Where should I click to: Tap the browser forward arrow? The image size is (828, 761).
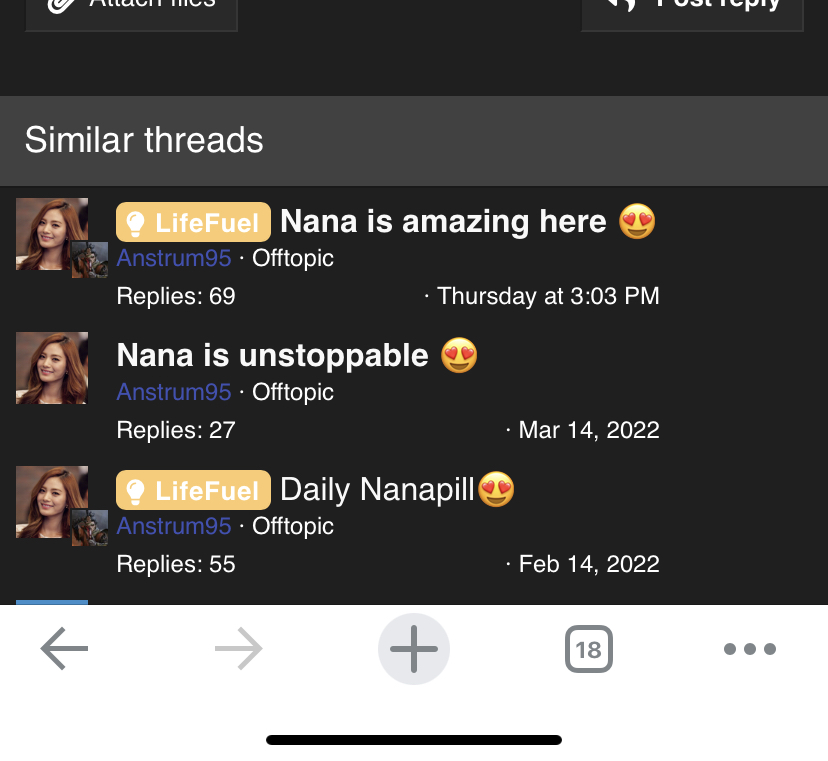tap(239, 649)
